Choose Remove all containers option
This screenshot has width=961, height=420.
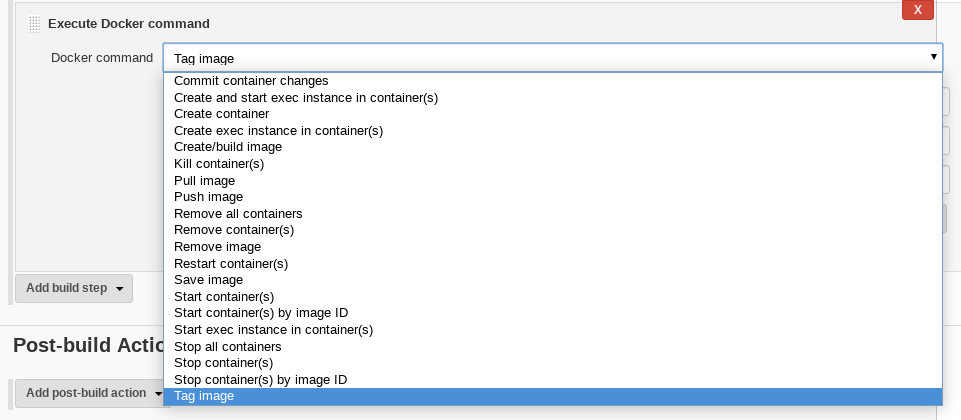553,214
